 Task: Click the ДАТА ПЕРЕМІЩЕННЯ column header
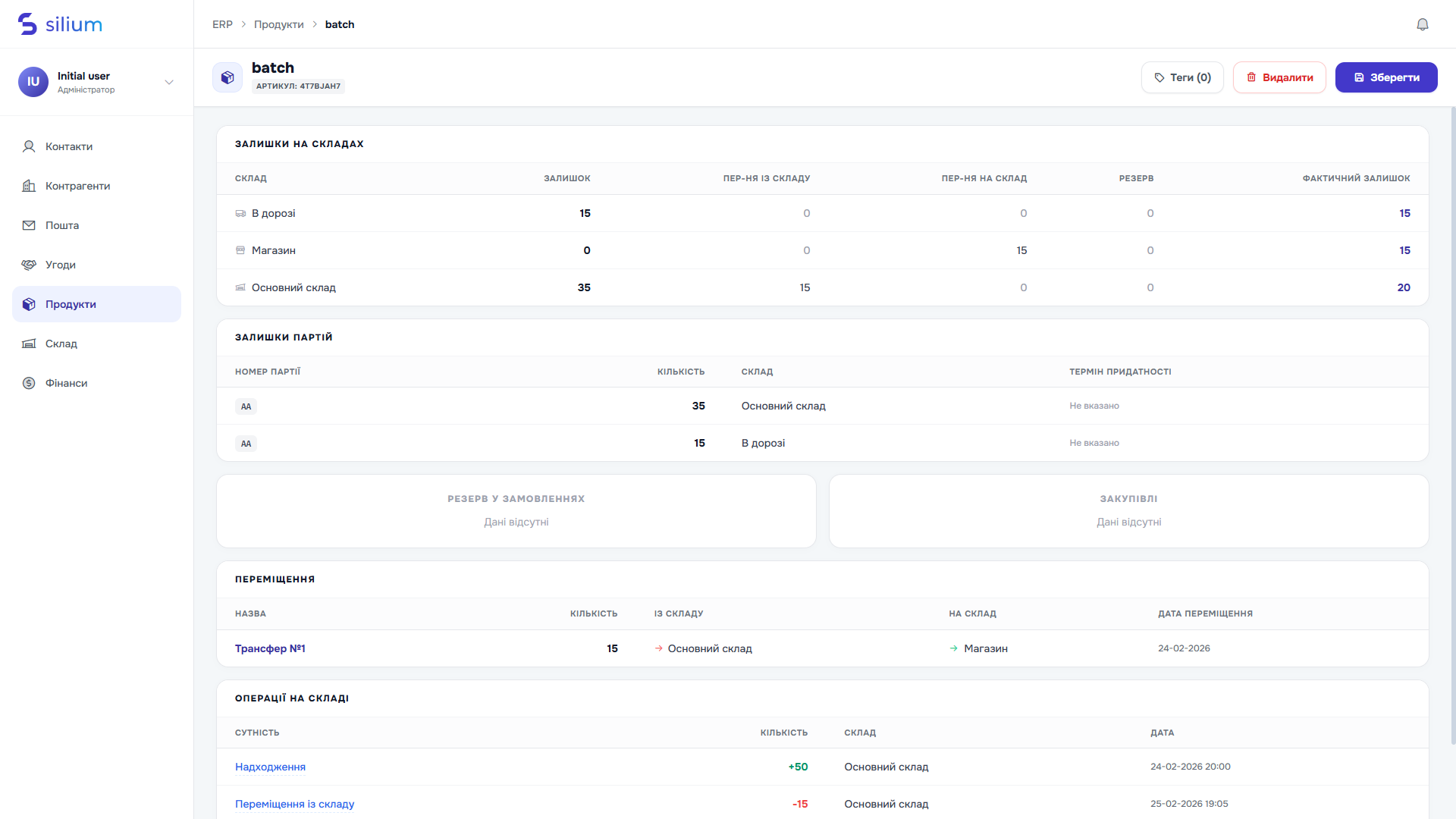pyautogui.click(x=1205, y=613)
